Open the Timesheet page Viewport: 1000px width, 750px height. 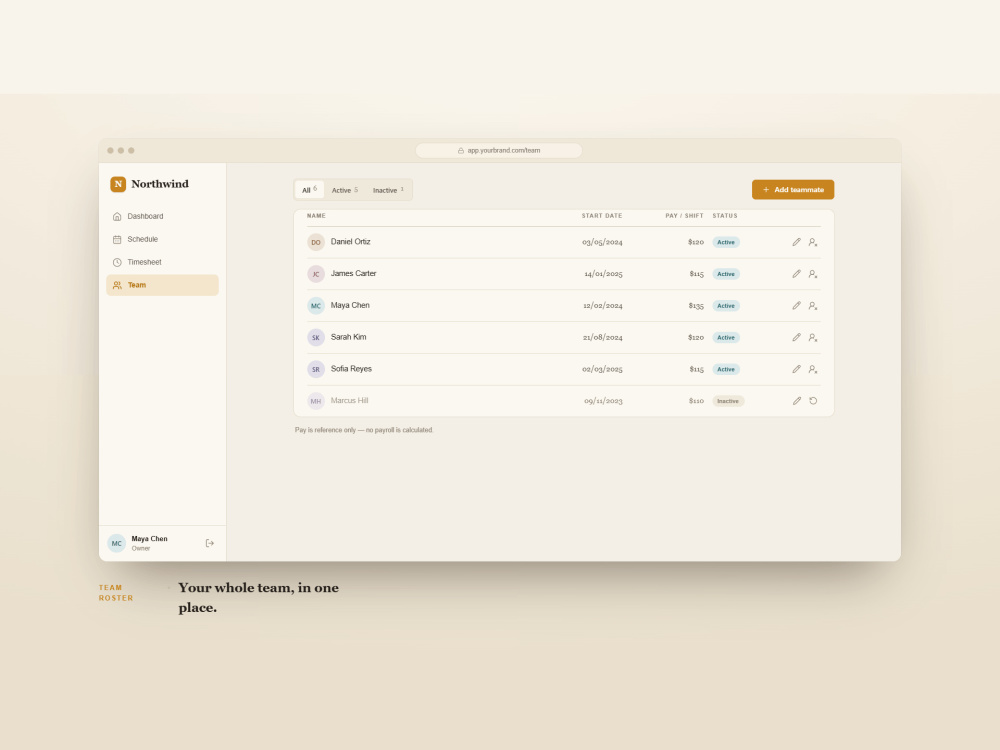[162, 262]
